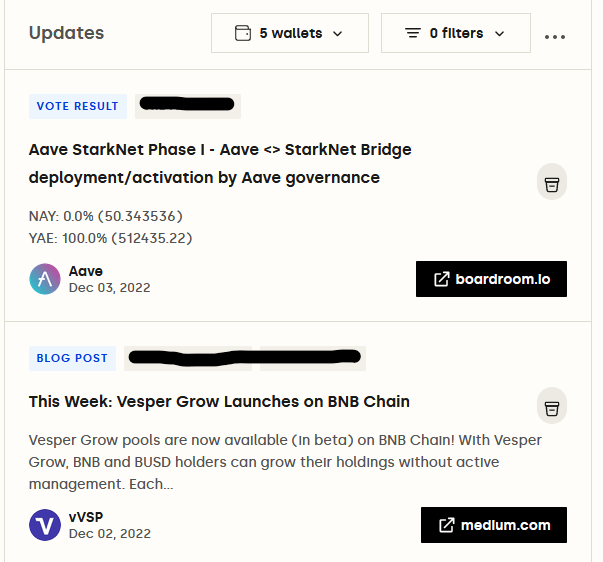Select the VOTE RESULT tag

click(78, 106)
